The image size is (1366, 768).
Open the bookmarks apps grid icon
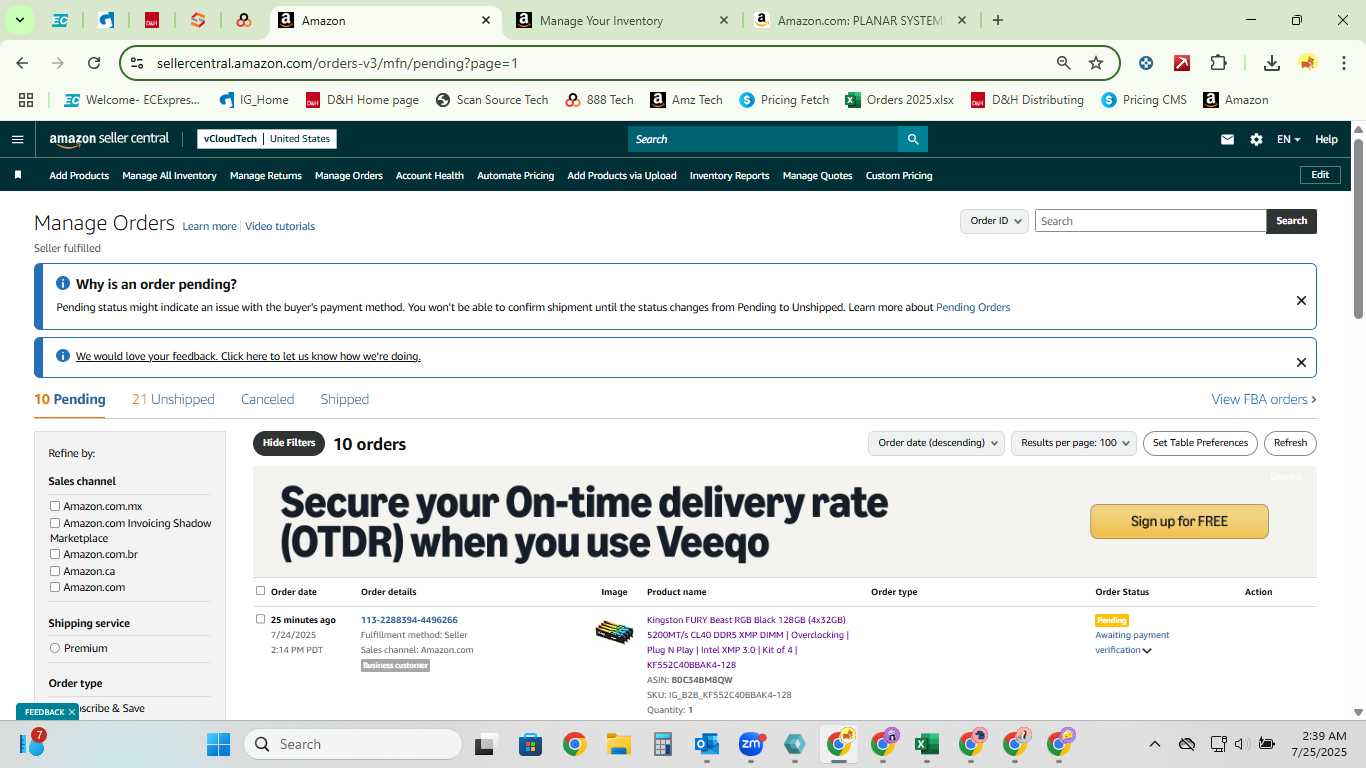(26, 100)
